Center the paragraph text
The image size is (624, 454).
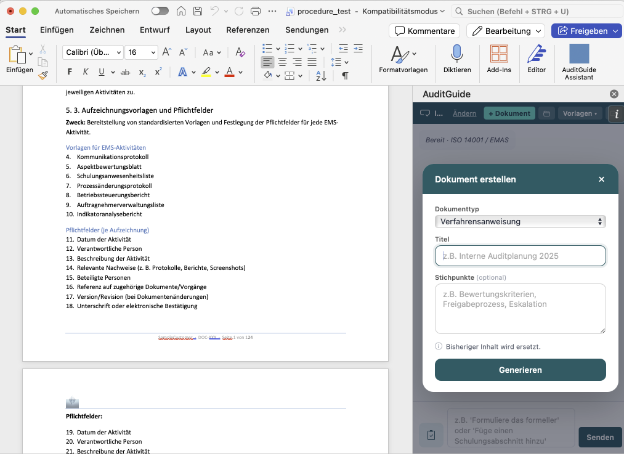pyautogui.click(x=283, y=62)
